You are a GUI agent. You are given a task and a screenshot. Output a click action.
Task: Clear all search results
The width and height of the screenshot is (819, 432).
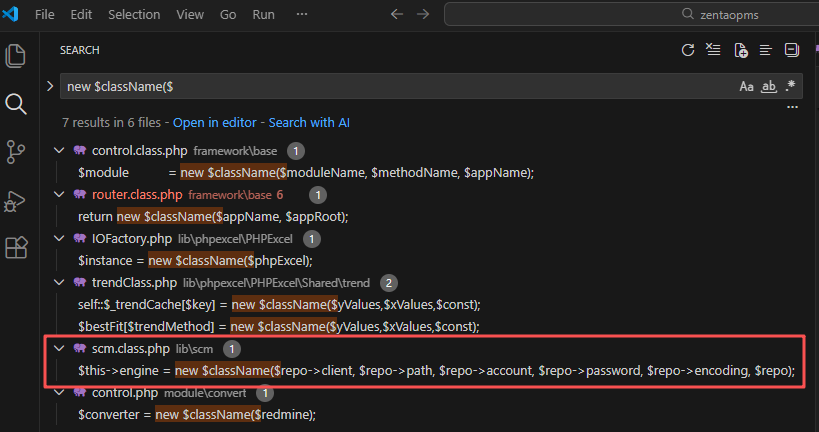(x=713, y=50)
